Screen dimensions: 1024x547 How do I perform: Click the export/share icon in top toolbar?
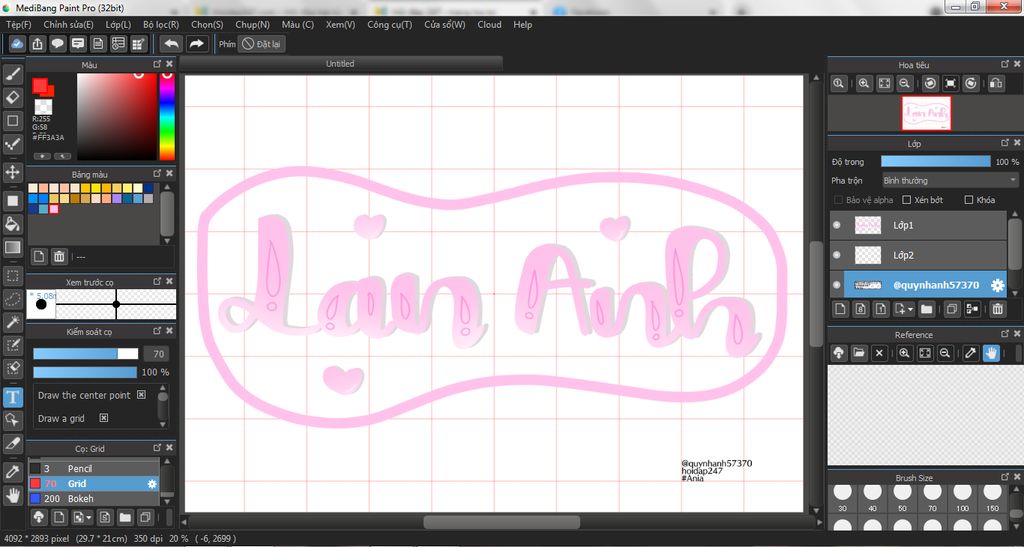(x=37, y=44)
